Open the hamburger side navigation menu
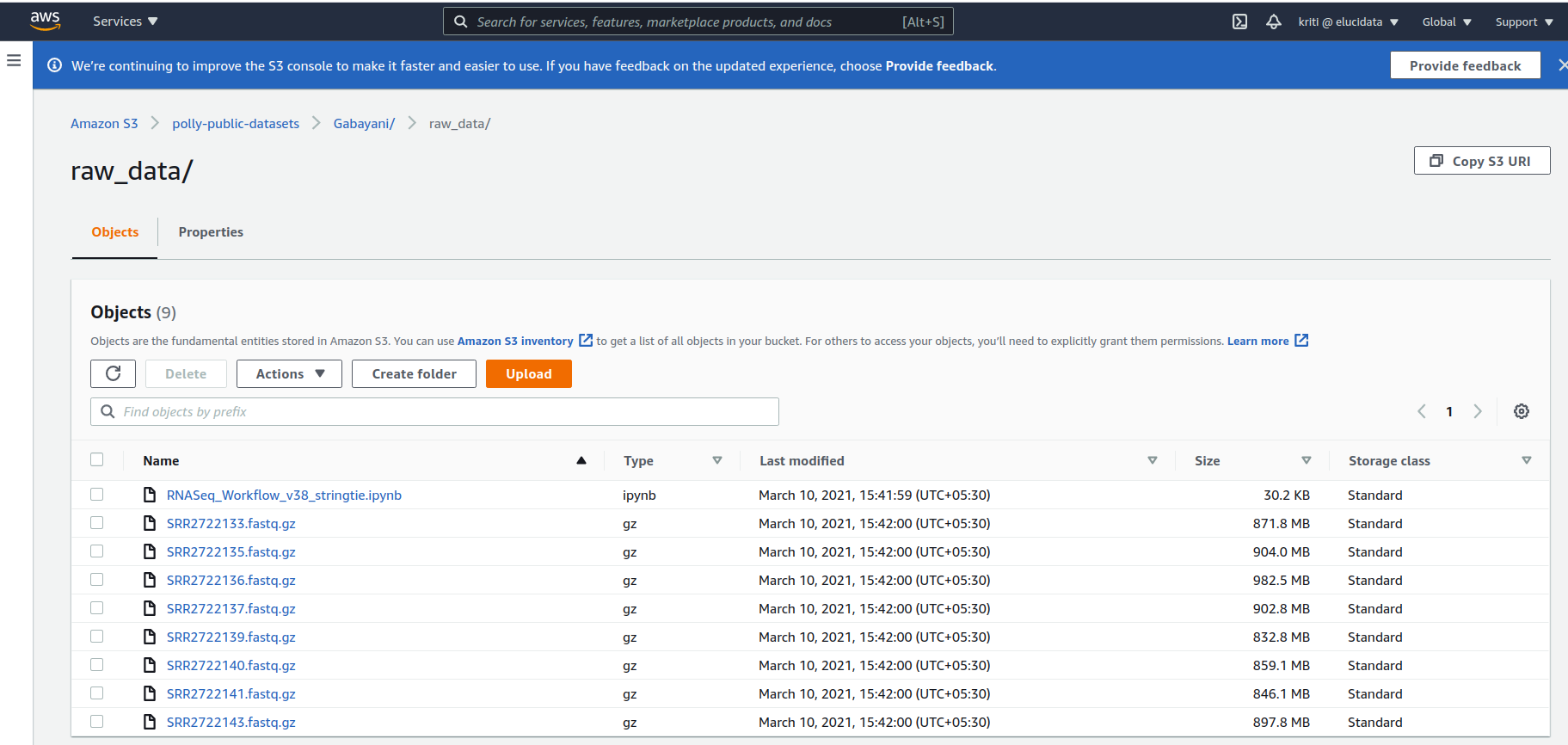The width and height of the screenshot is (1568, 745). click(14, 60)
